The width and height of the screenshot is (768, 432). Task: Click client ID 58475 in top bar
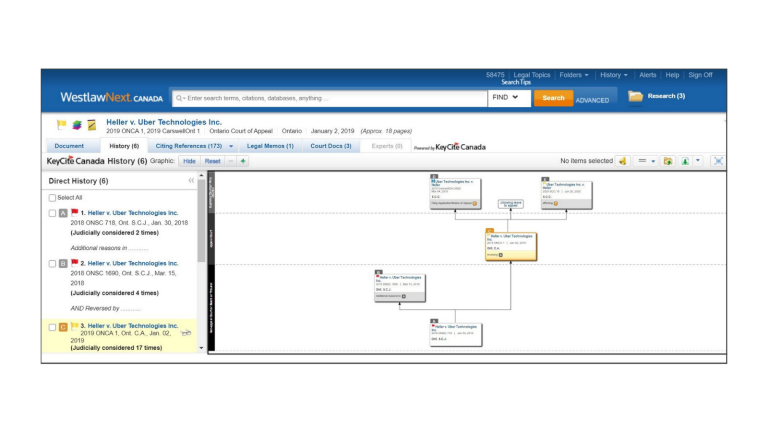click(495, 75)
